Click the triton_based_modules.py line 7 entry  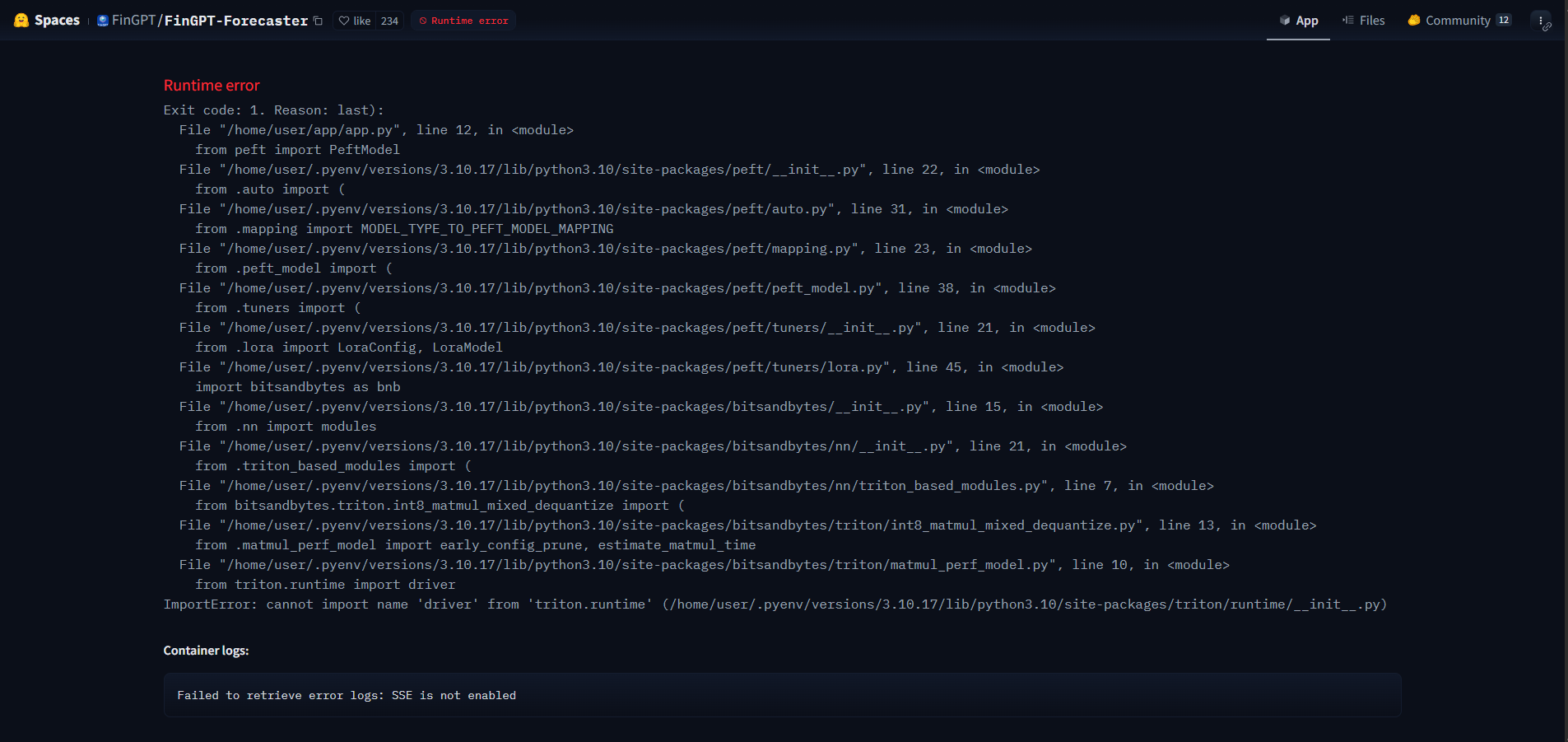point(696,486)
